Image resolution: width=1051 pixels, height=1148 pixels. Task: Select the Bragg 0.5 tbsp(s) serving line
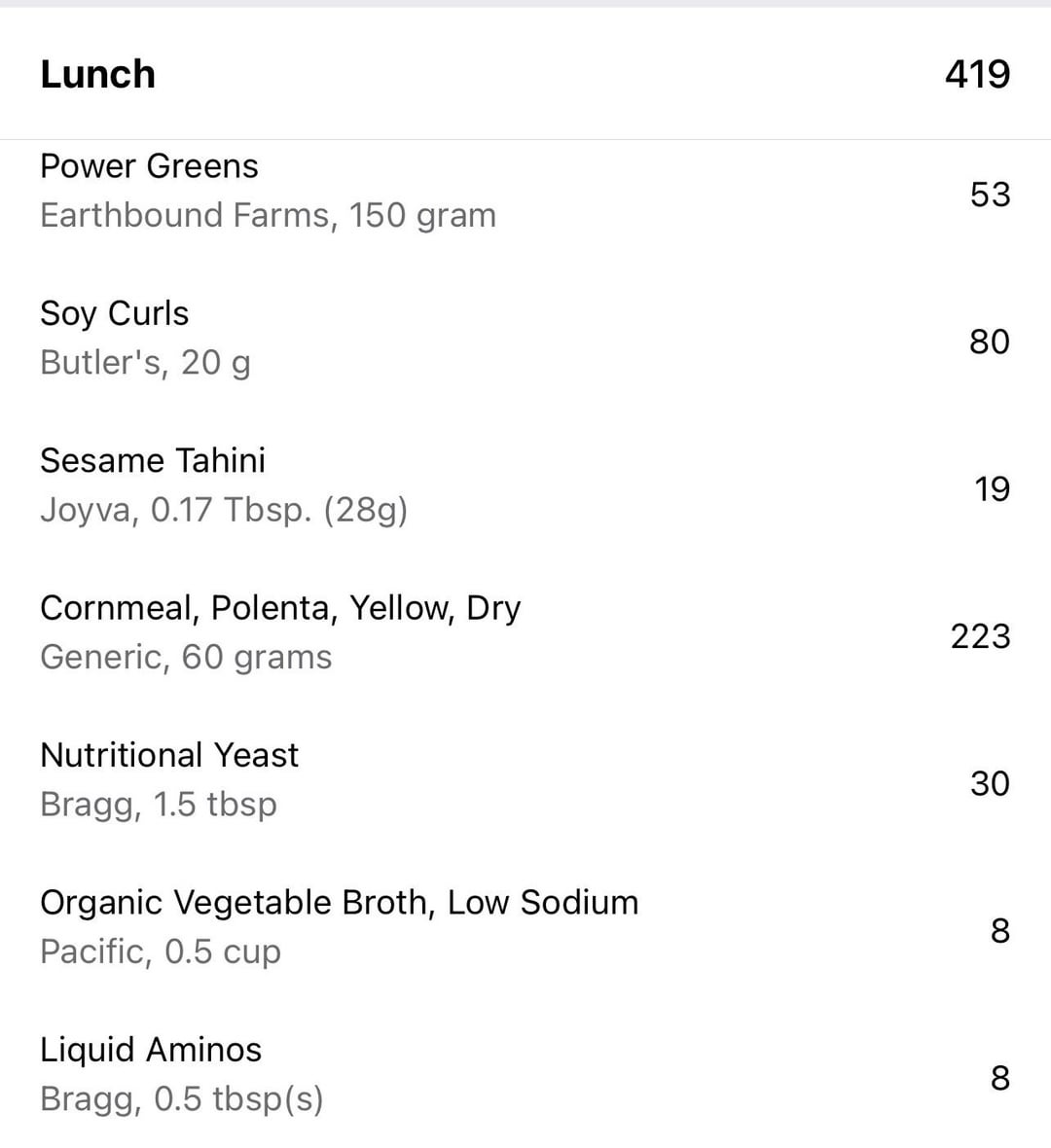pos(182,1099)
